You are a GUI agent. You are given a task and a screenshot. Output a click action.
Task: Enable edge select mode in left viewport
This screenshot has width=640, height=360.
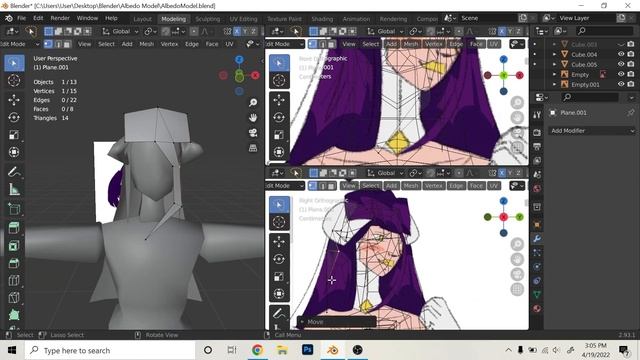click(58, 44)
